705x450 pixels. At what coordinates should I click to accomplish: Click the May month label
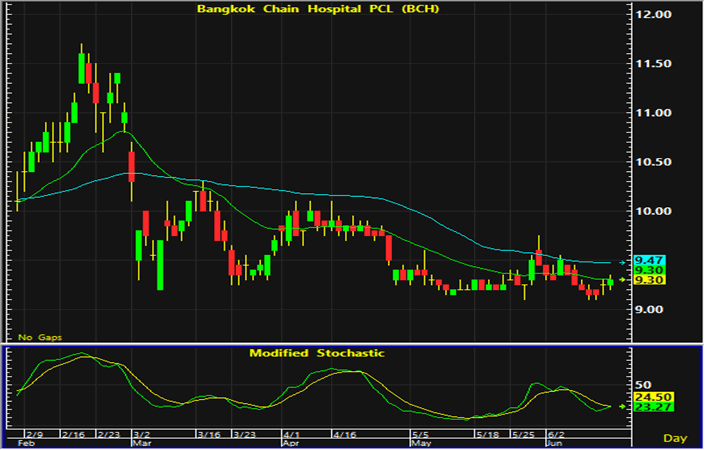tap(420, 443)
